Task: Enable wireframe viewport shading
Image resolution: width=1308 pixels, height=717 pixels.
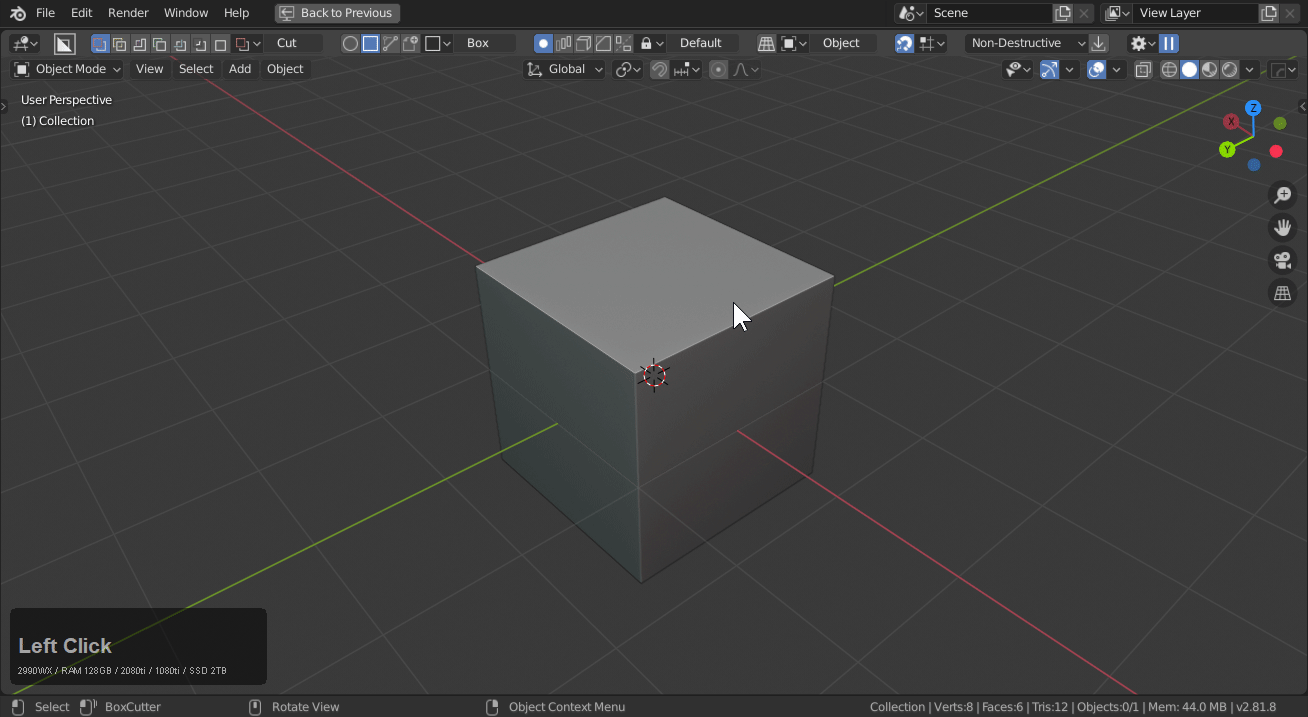Action: (x=1168, y=69)
